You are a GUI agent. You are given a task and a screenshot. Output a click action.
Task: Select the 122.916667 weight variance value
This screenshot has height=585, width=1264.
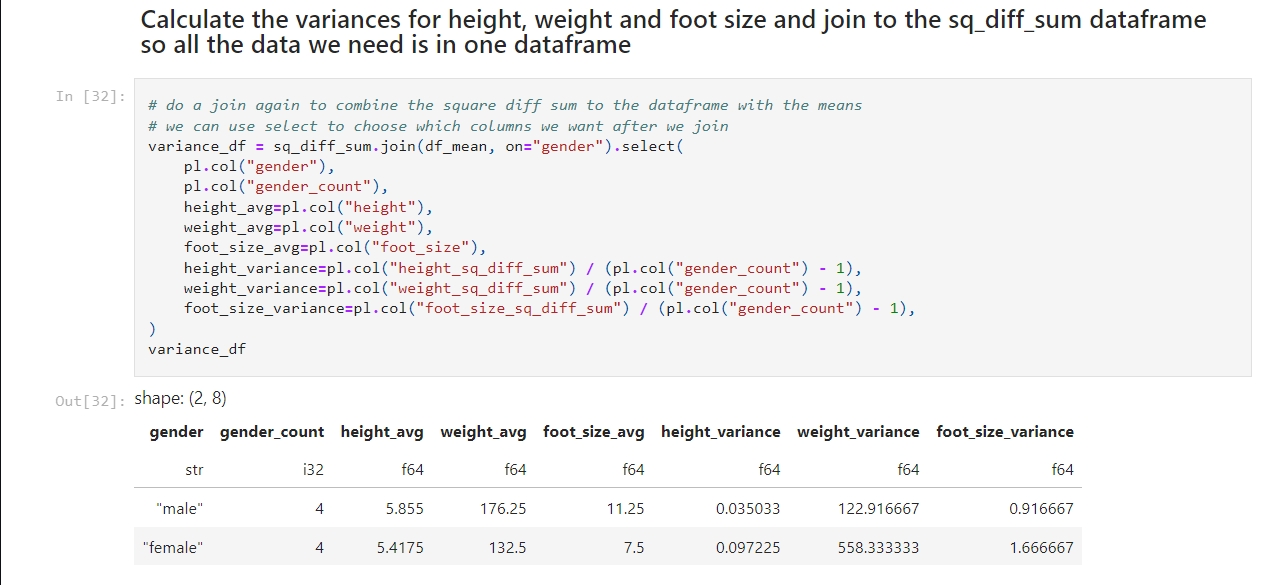tap(878, 509)
